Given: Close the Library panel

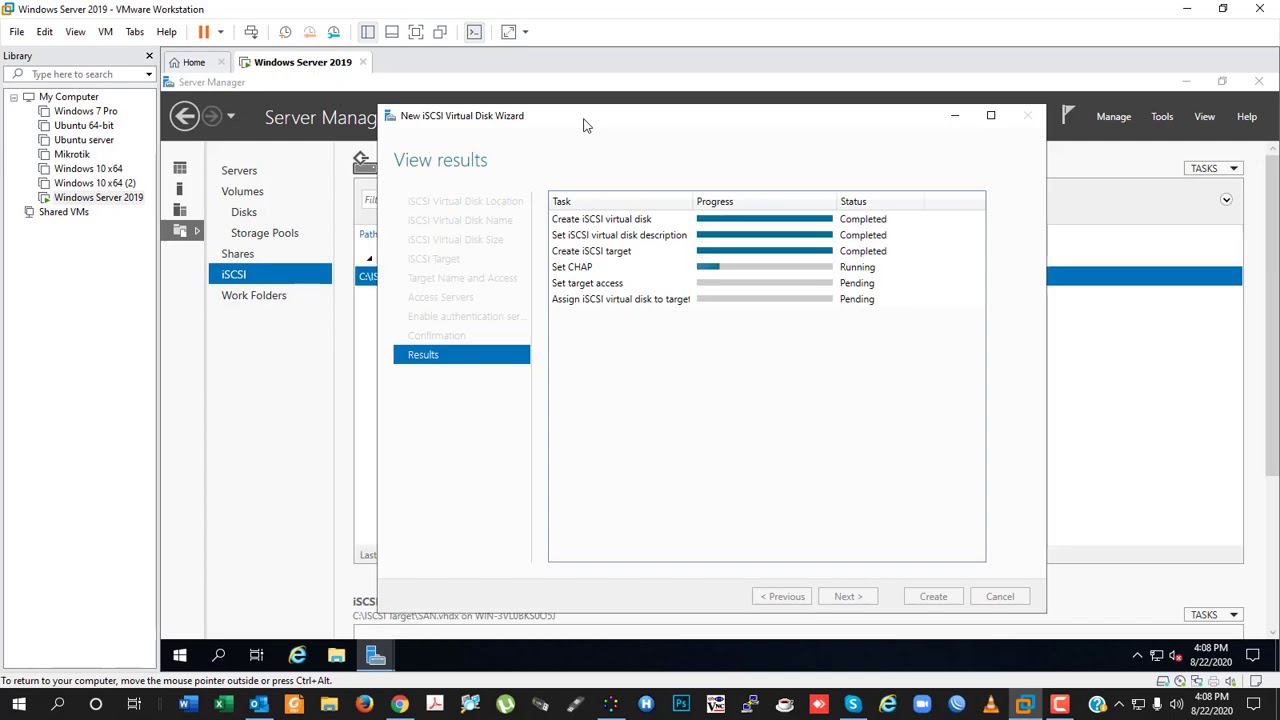Looking at the screenshot, I should [149, 56].
